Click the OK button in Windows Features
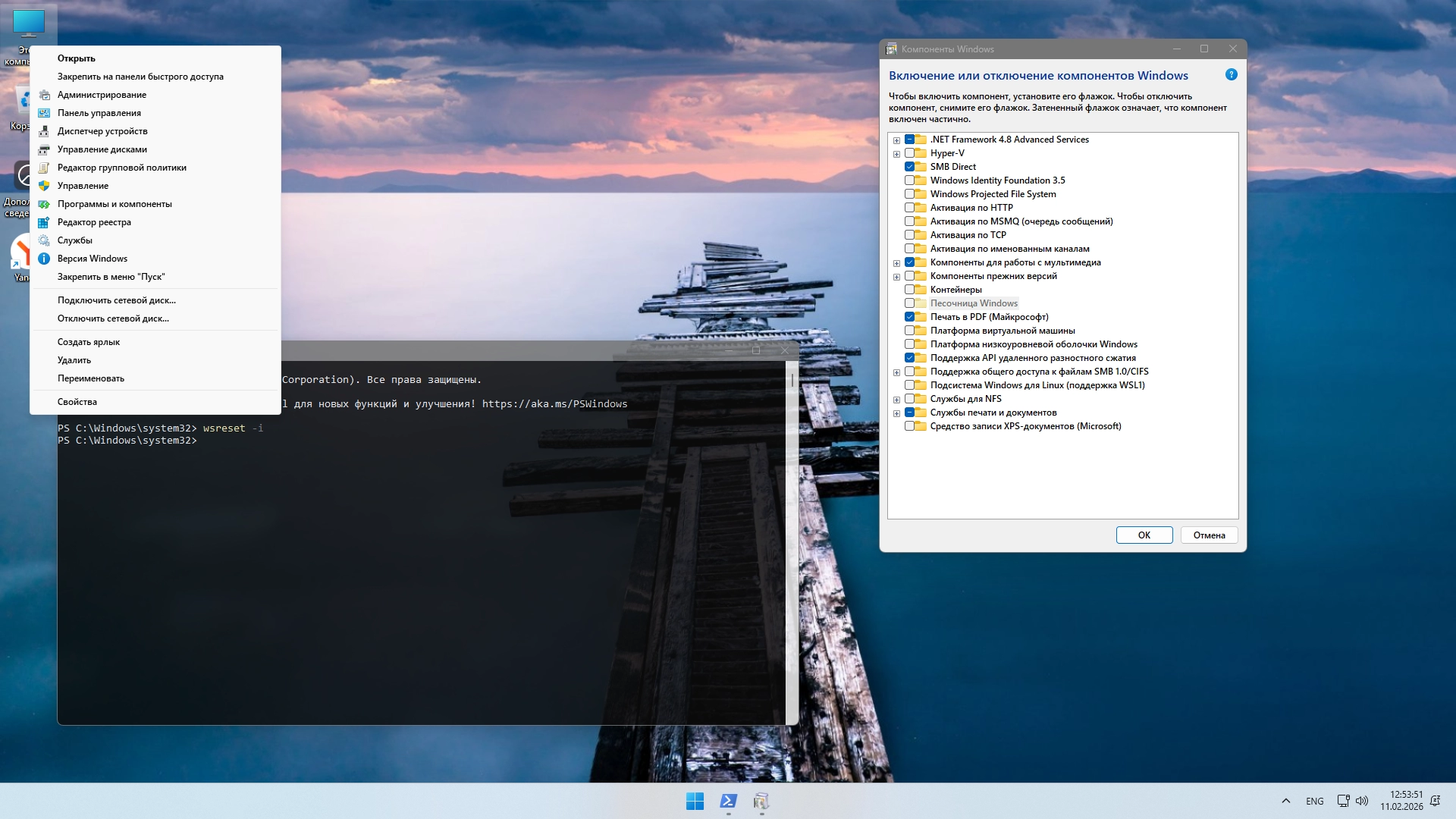Image resolution: width=1456 pixels, height=819 pixels. (x=1144, y=535)
